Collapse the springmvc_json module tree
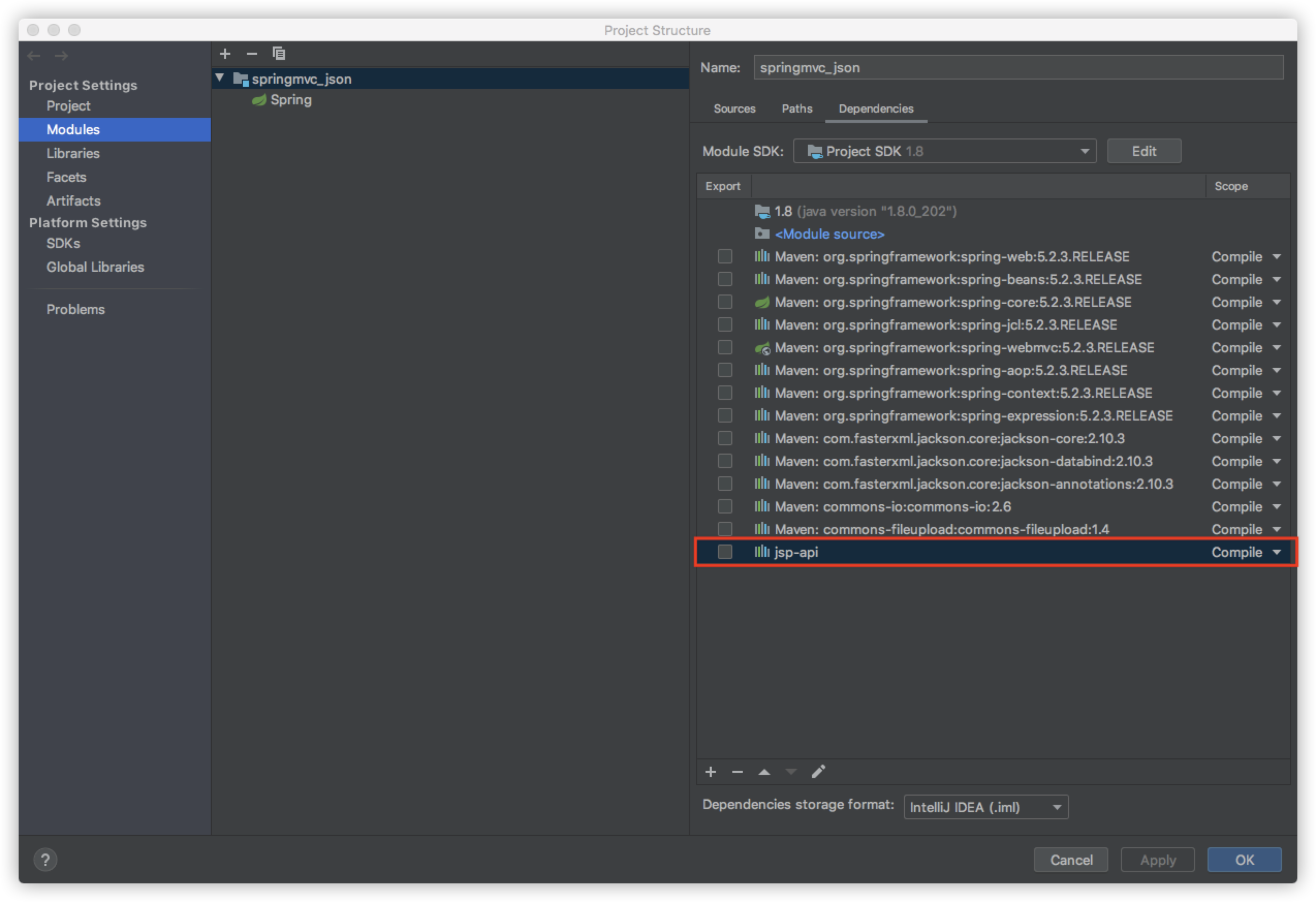The height and width of the screenshot is (902, 1316). point(220,78)
